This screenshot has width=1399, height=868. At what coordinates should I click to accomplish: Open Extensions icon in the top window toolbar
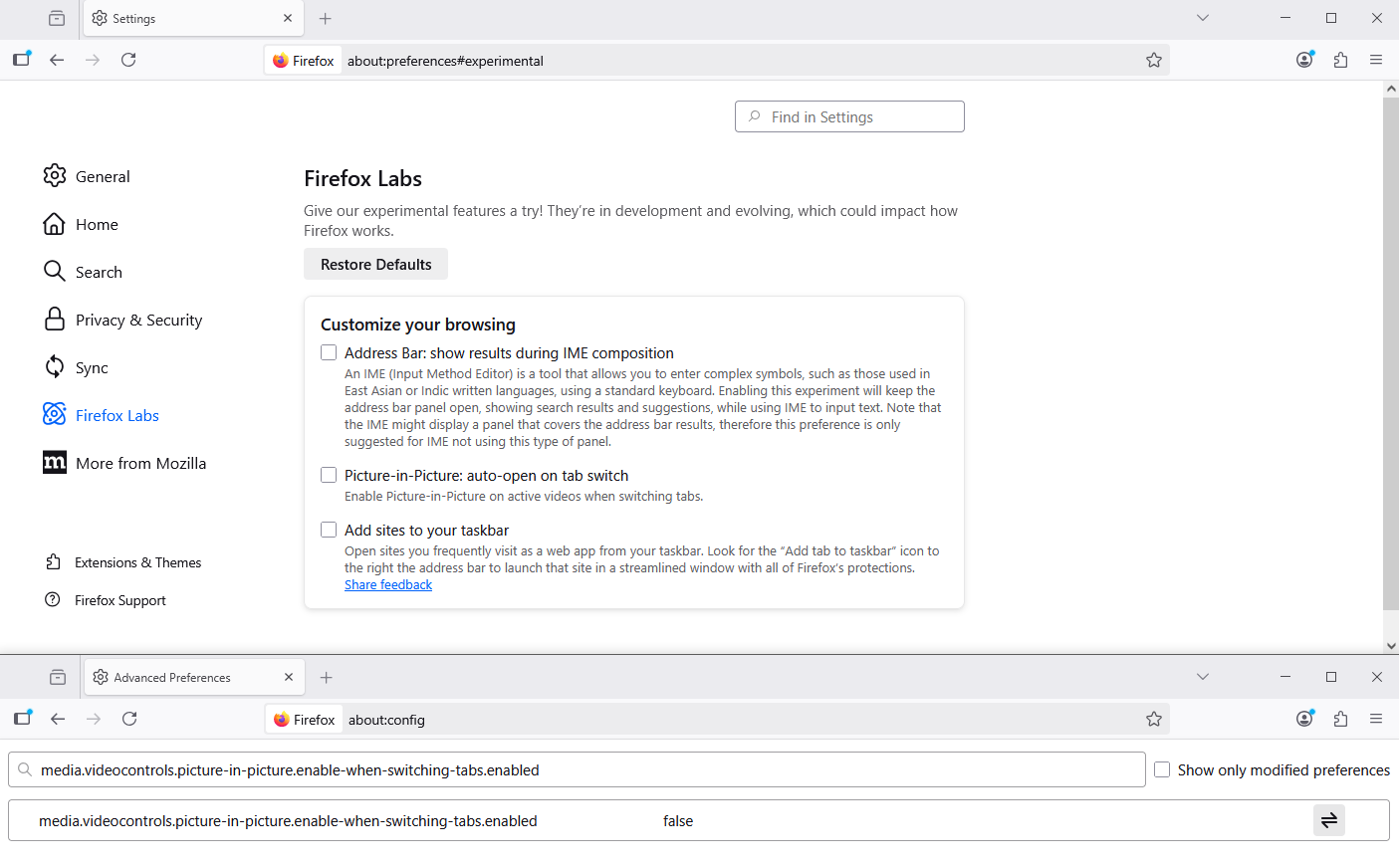(1340, 60)
